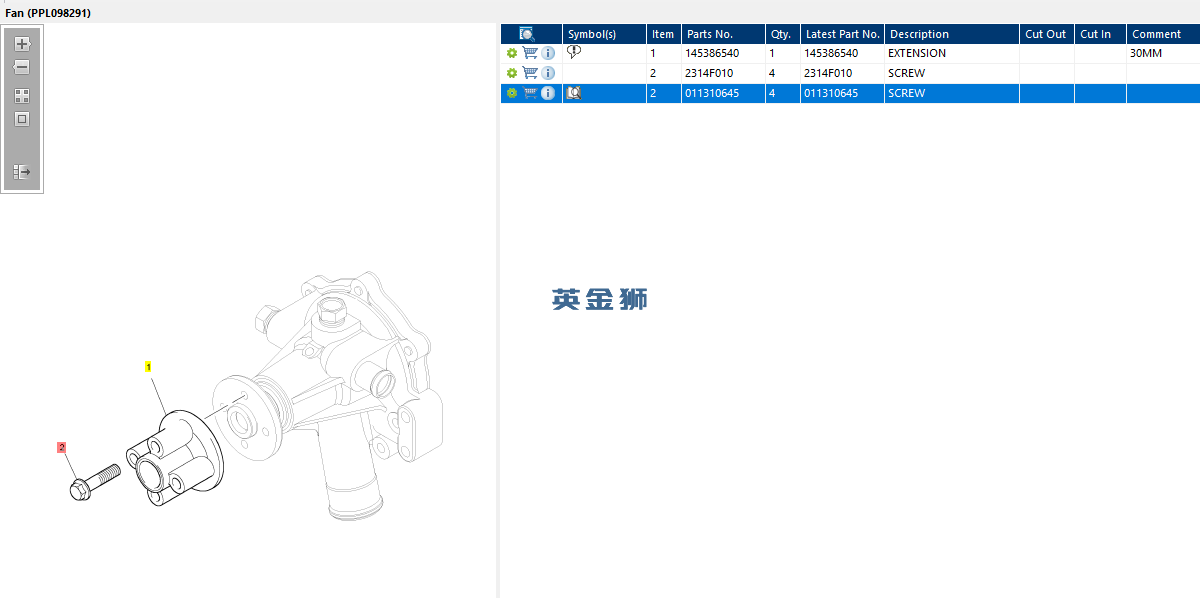Click the four-squares grid view icon
Image resolution: width=1200 pixels, height=598 pixels.
pyautogui.click(x=22, y=96)
